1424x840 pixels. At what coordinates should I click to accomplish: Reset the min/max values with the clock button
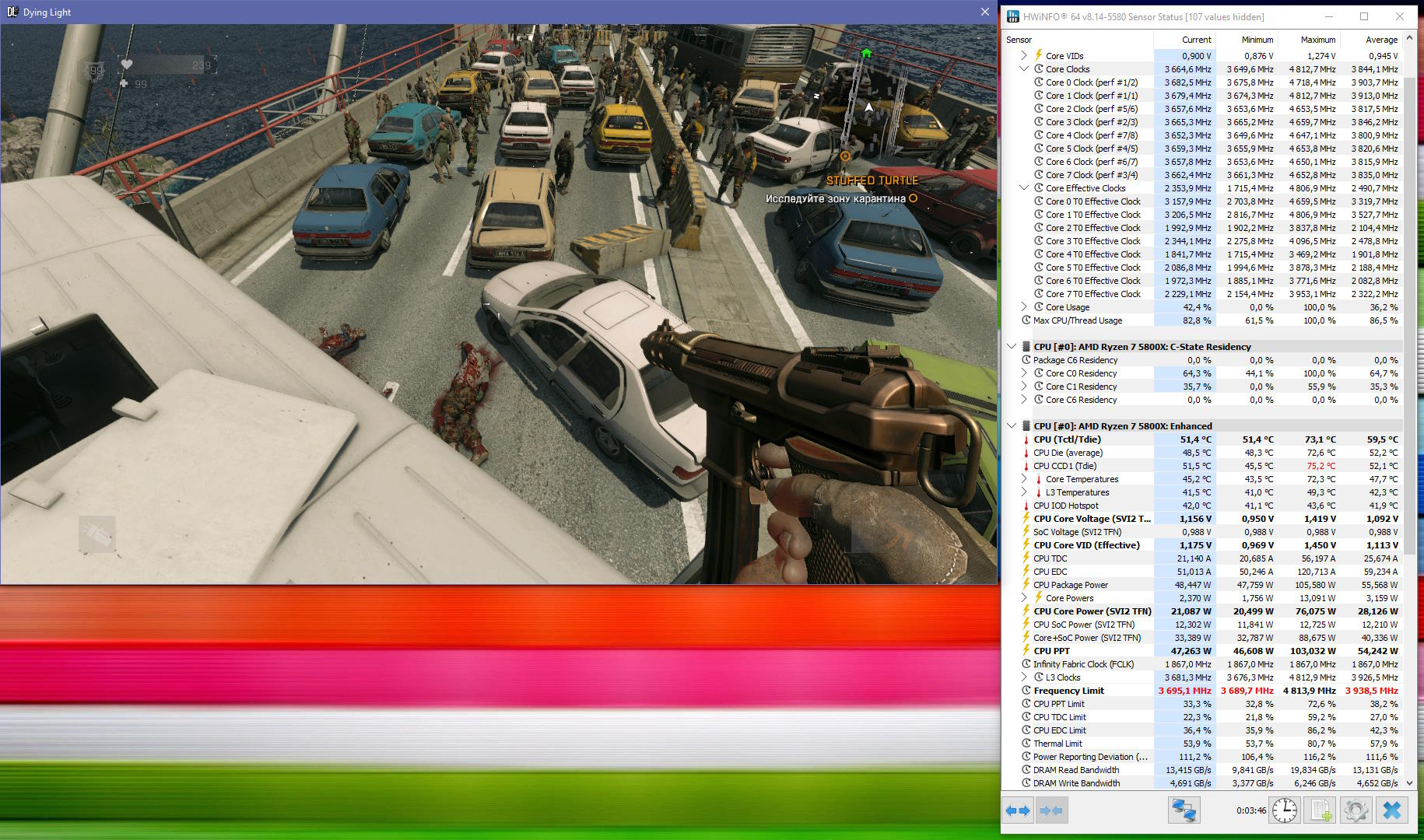click(1285, 810)
